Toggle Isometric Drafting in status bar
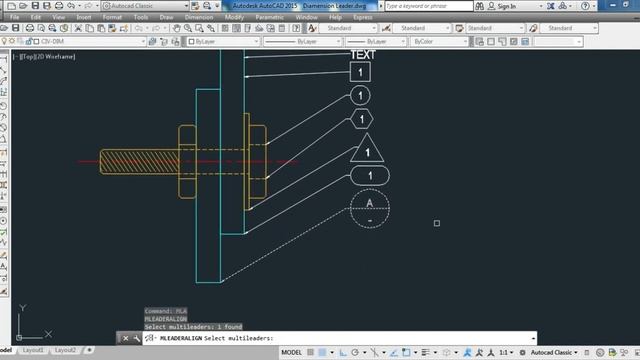This screenshot has width=640, height=360. point(374,352)
